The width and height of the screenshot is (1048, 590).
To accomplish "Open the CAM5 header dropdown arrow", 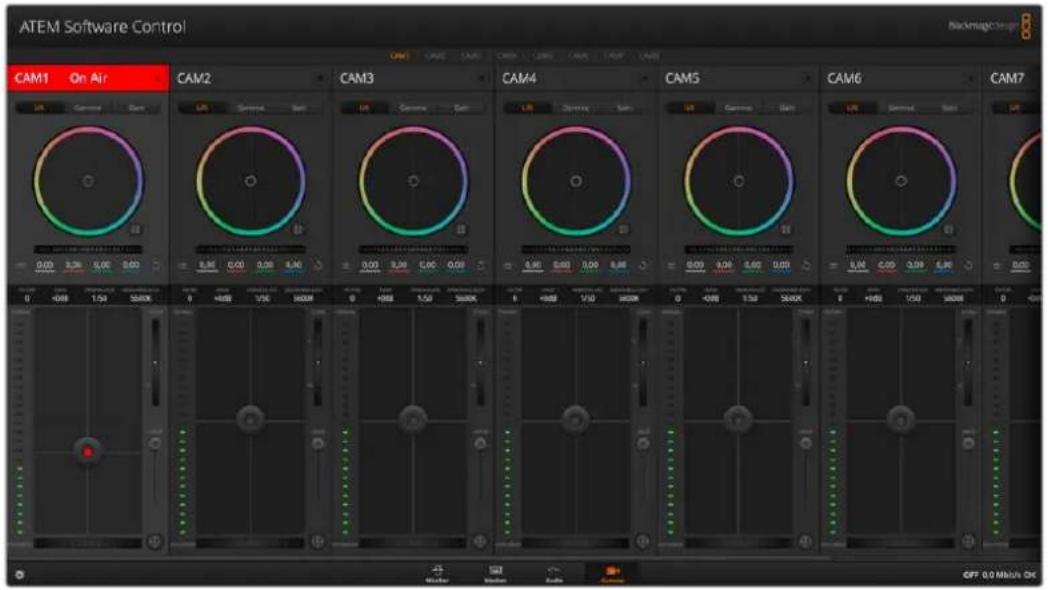I will point(808,79).
